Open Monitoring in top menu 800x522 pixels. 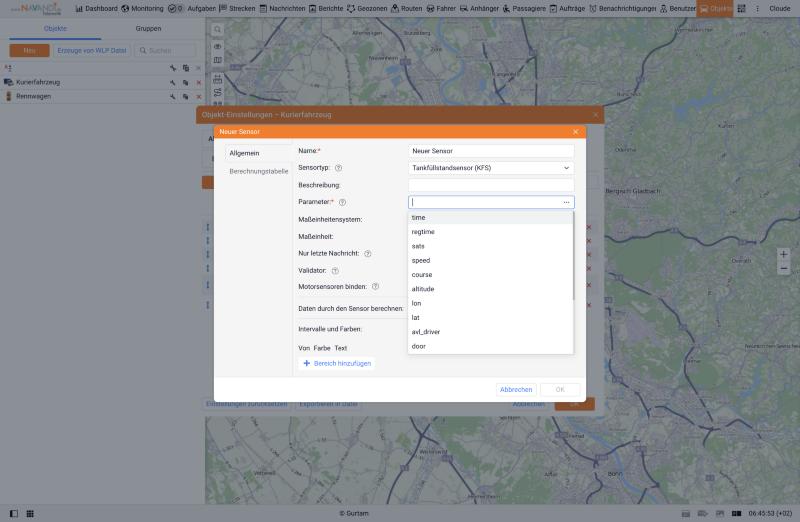tap(142, 9)
